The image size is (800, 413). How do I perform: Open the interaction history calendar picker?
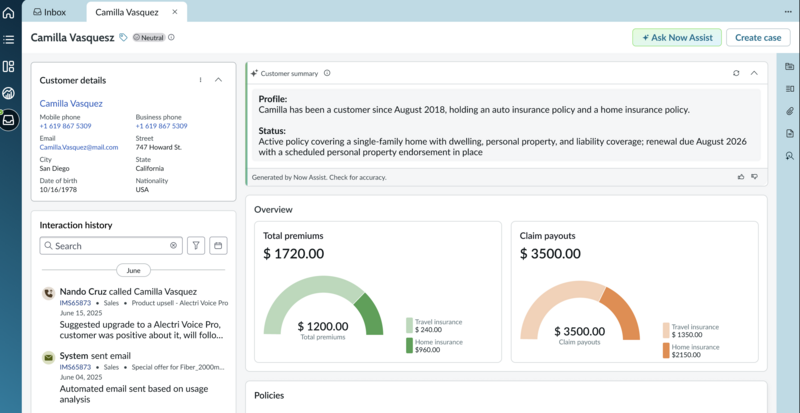tap(218, 246)
